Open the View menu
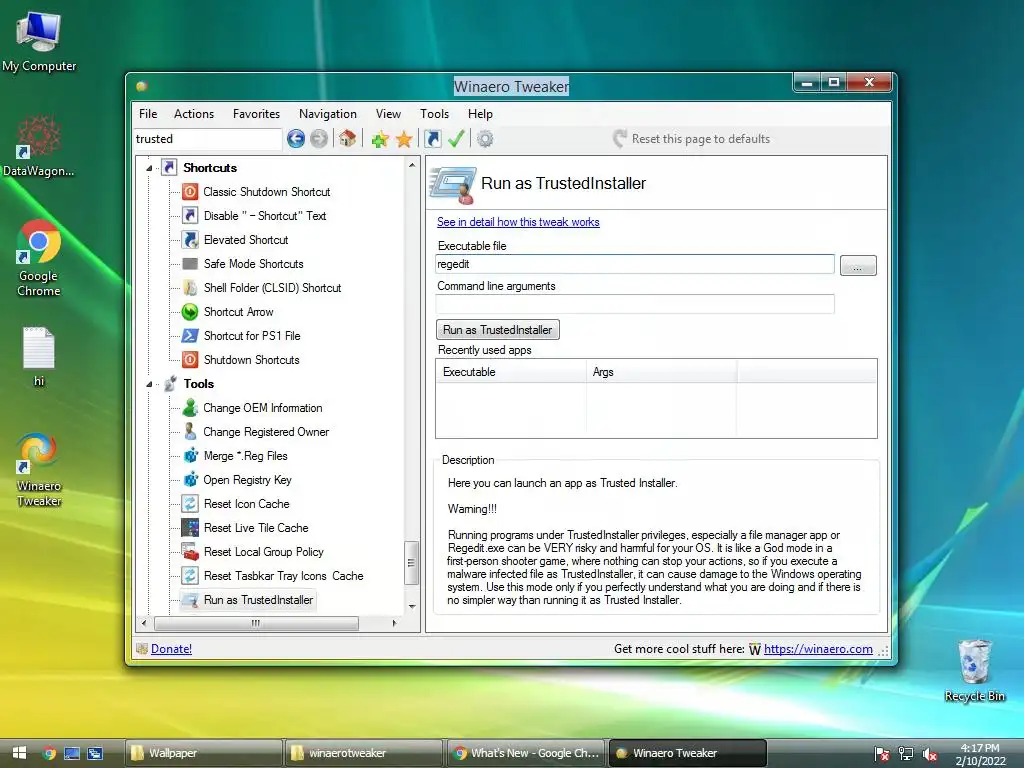This screenshot has width=1024, height=768. (x=388, y=114)
